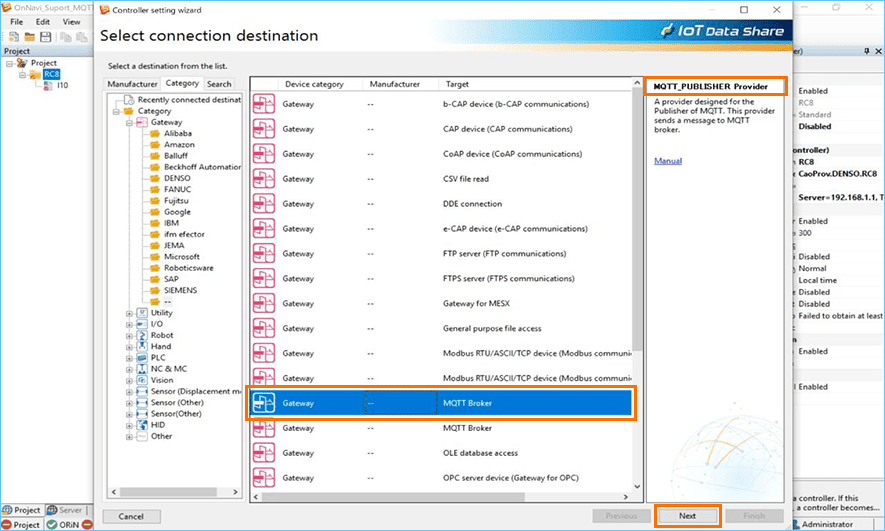885x531 pixels.
Task: Click the HID category icon in tree
Action: (x=142, y=425)
